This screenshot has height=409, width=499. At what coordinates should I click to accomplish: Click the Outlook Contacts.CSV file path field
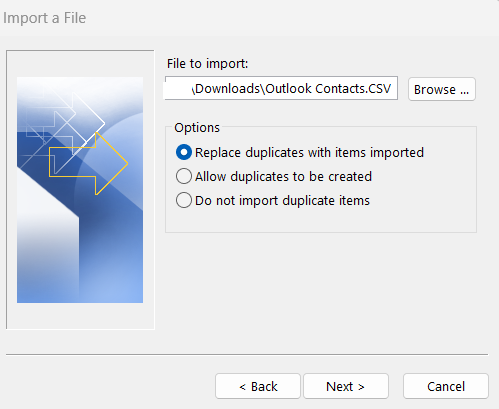281,88
